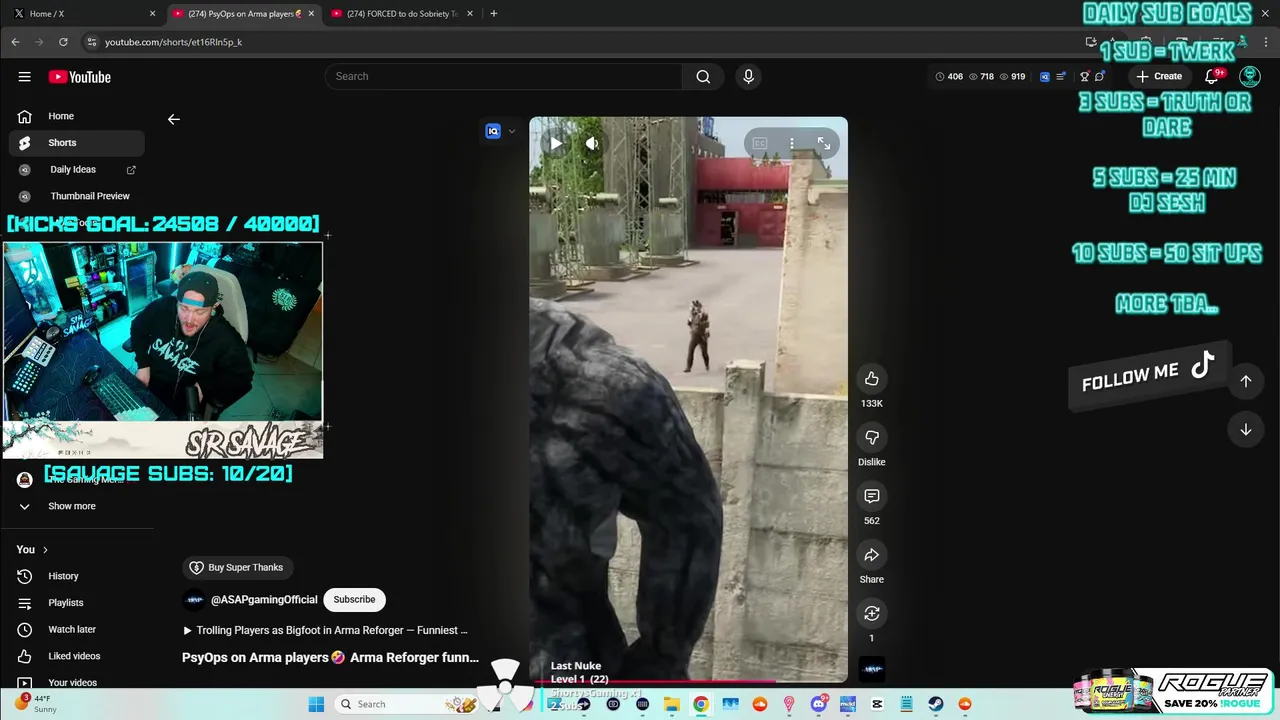Close the Home / X browser tab
Viewport: 1280px width, 720px height.
click(152, 13)
